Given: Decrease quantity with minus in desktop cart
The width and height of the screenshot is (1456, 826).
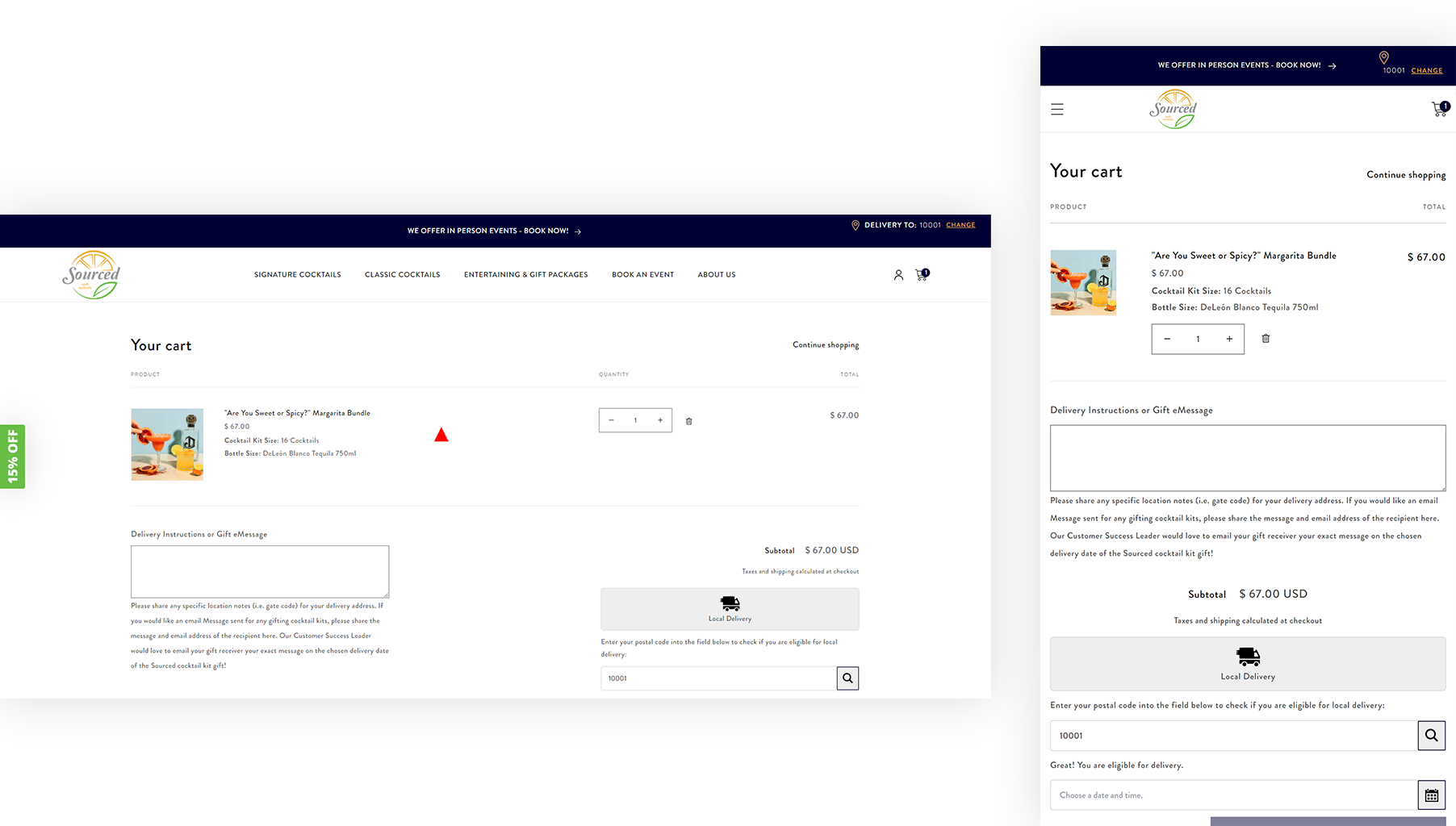Looking at the screenshot, I should coord(611,420).
